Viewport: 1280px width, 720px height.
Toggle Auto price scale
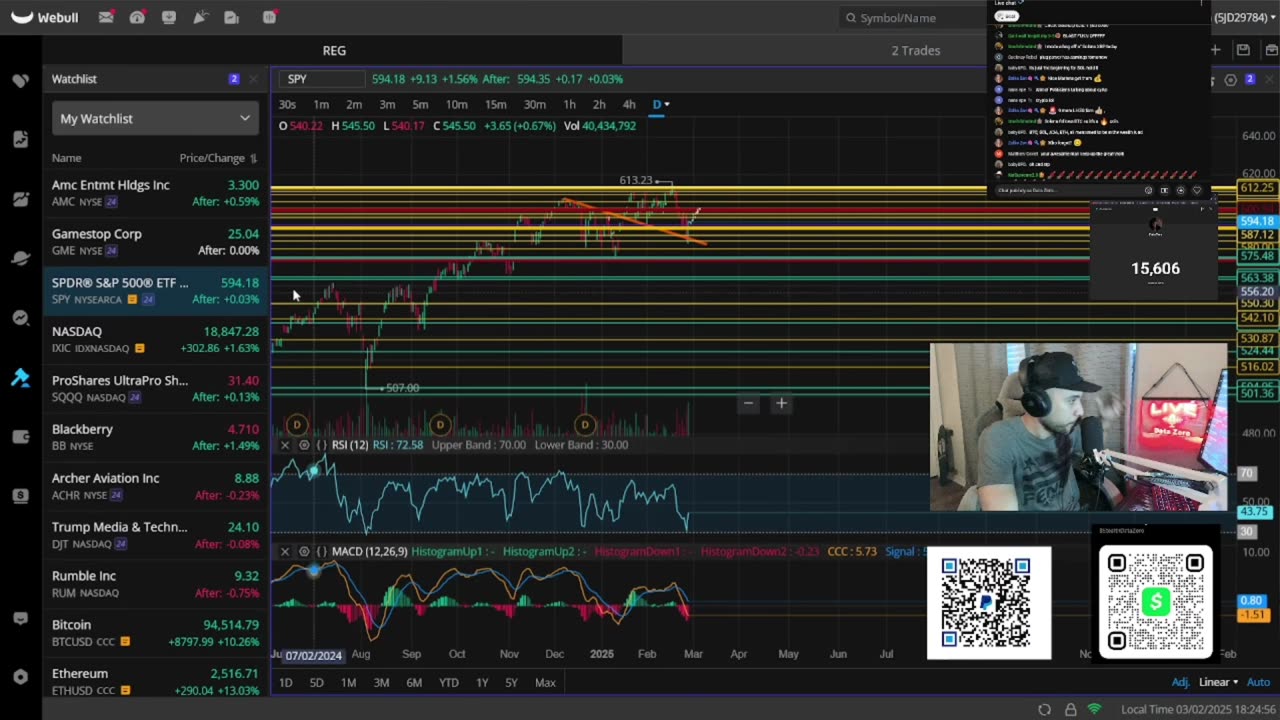click(x=1258, y=682)
